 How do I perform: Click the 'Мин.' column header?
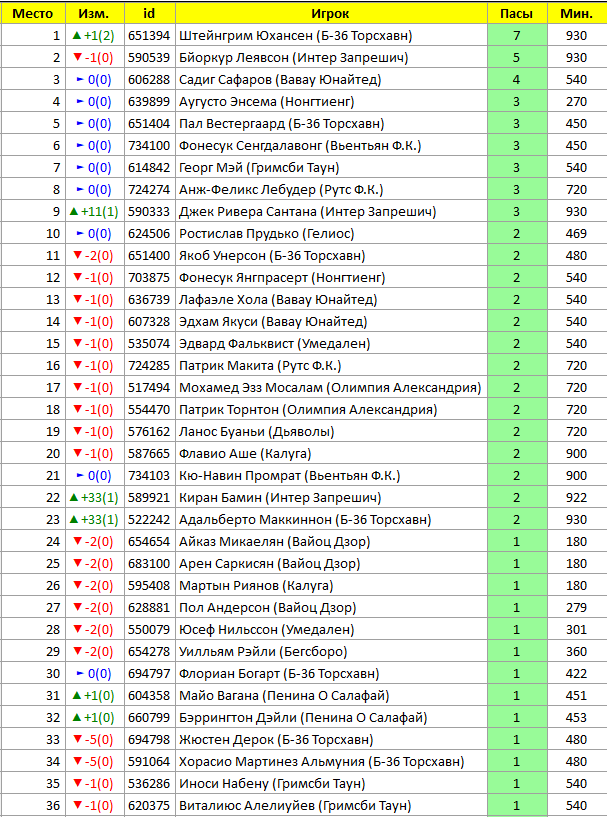point(577,14)
